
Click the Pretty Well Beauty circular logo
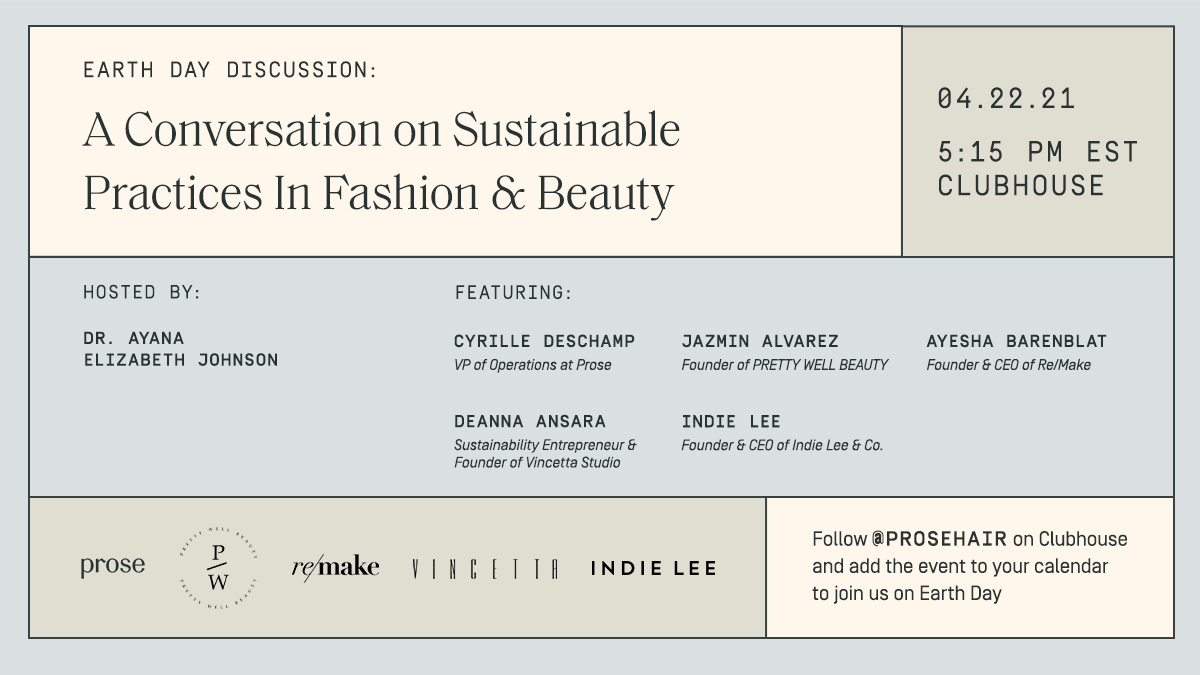click(218, 566)
